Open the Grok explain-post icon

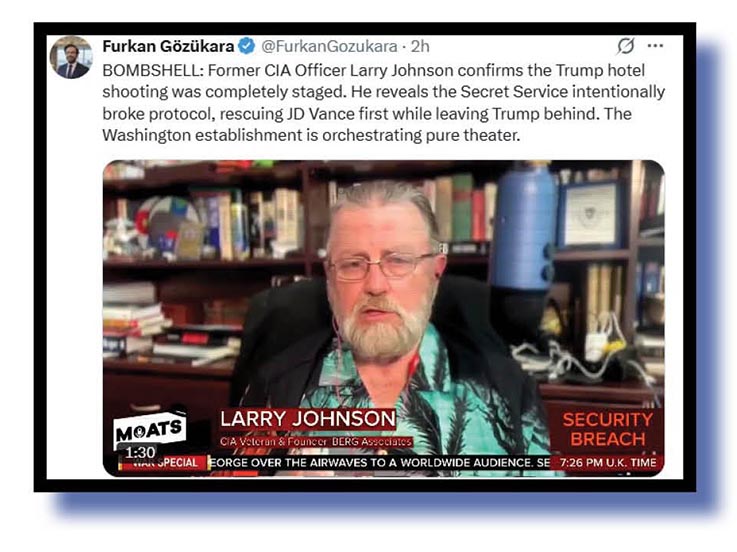pos(626,46)
